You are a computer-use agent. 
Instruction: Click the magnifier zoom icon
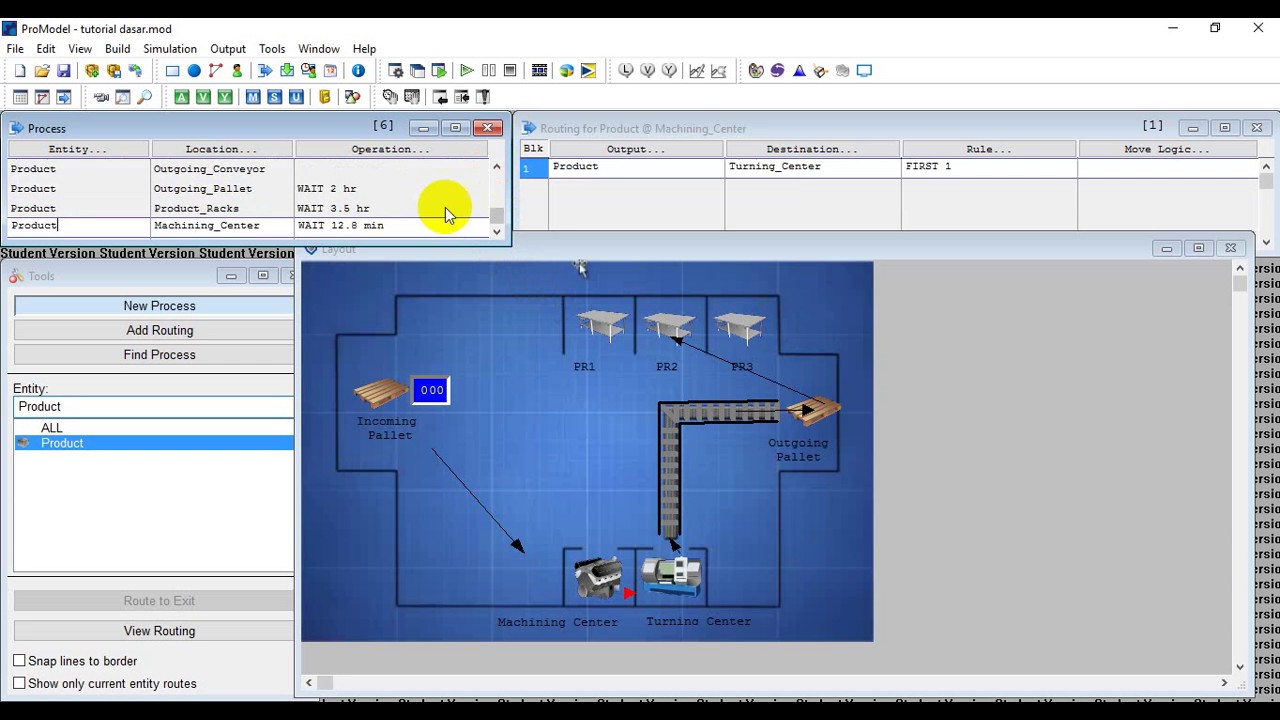pyautogui.click(x=145, y=97)
